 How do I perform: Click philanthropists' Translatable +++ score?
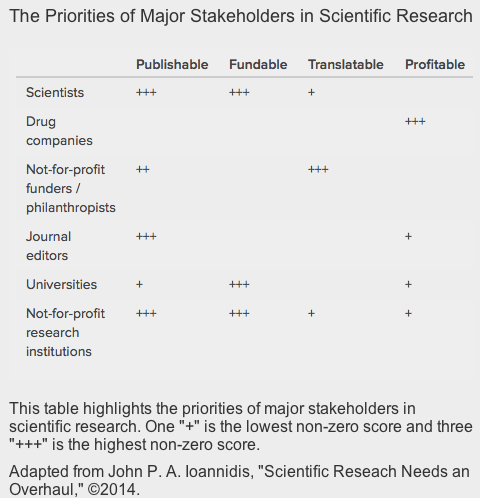tap(318, 169)
